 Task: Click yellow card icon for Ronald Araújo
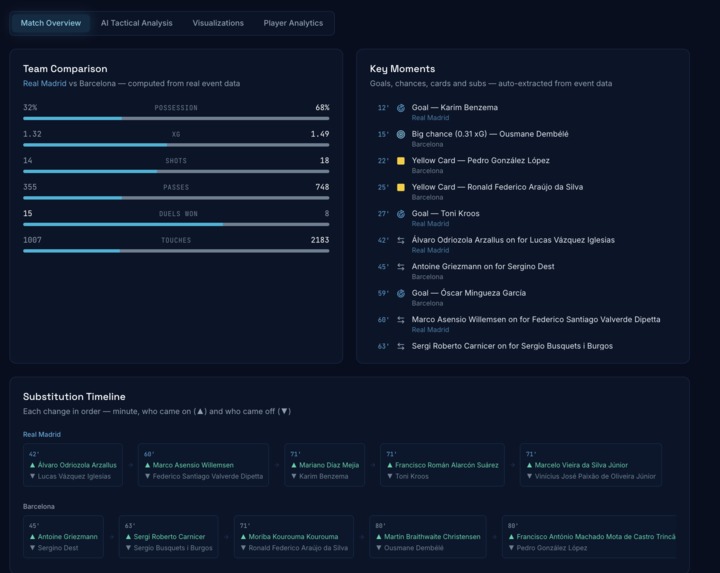click(x=401, y=187)
